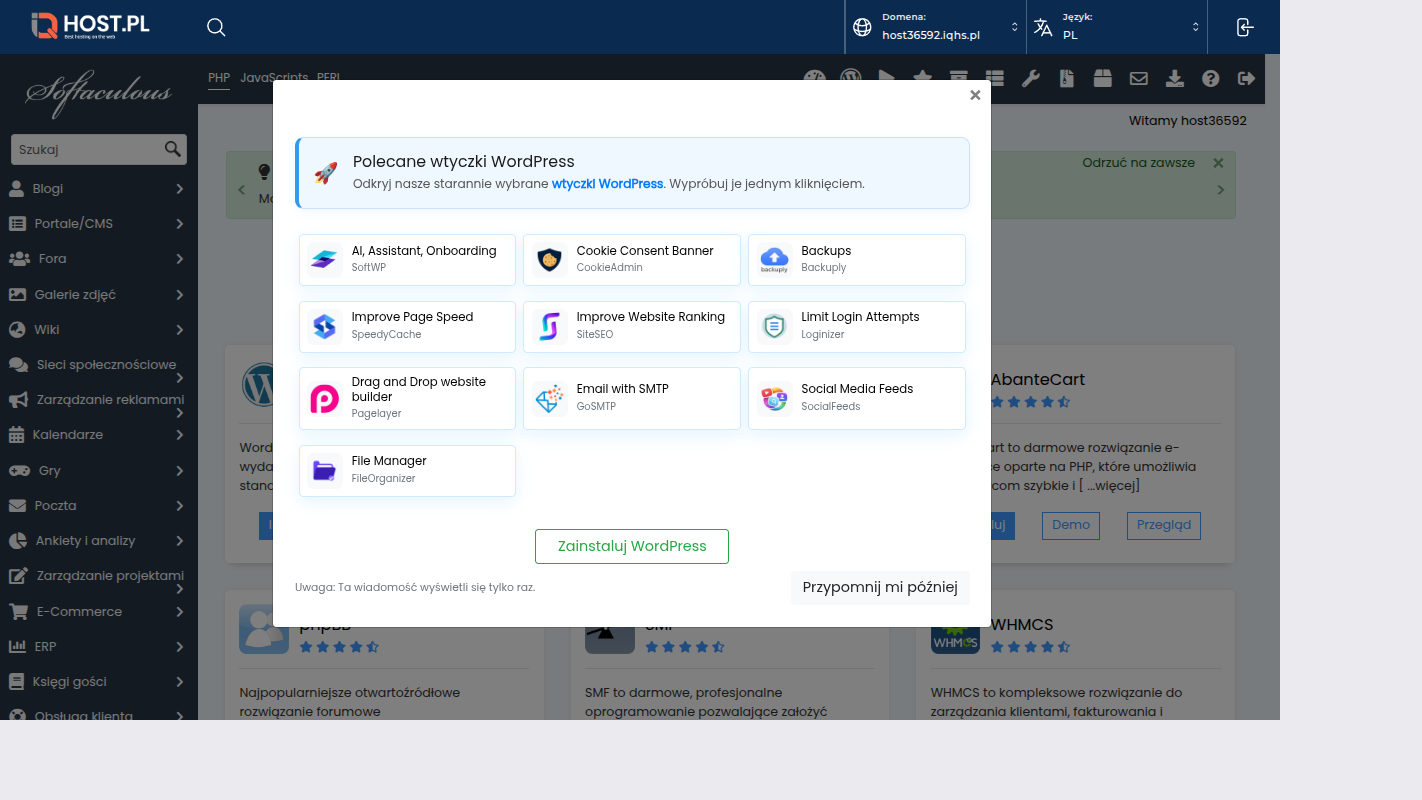Open the Język PL language selector

[1117, 27]
